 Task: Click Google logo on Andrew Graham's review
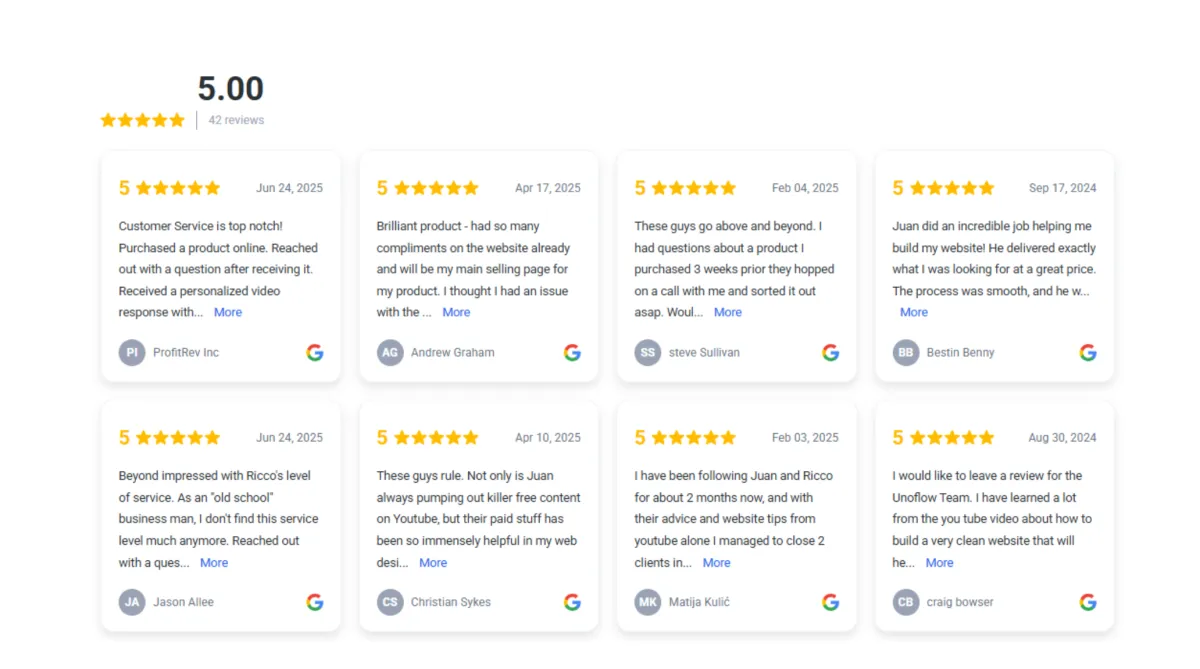(x=572, y=352)
